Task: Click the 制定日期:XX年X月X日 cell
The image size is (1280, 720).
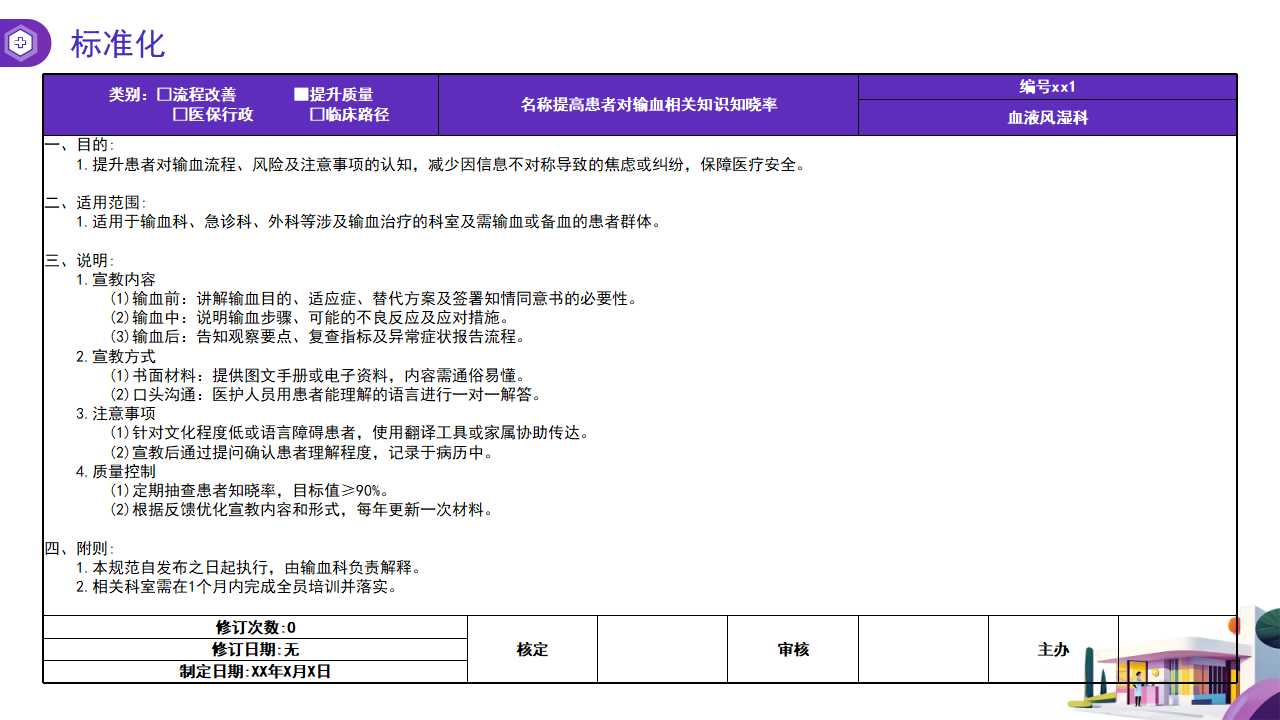Action: coord(255,672)
